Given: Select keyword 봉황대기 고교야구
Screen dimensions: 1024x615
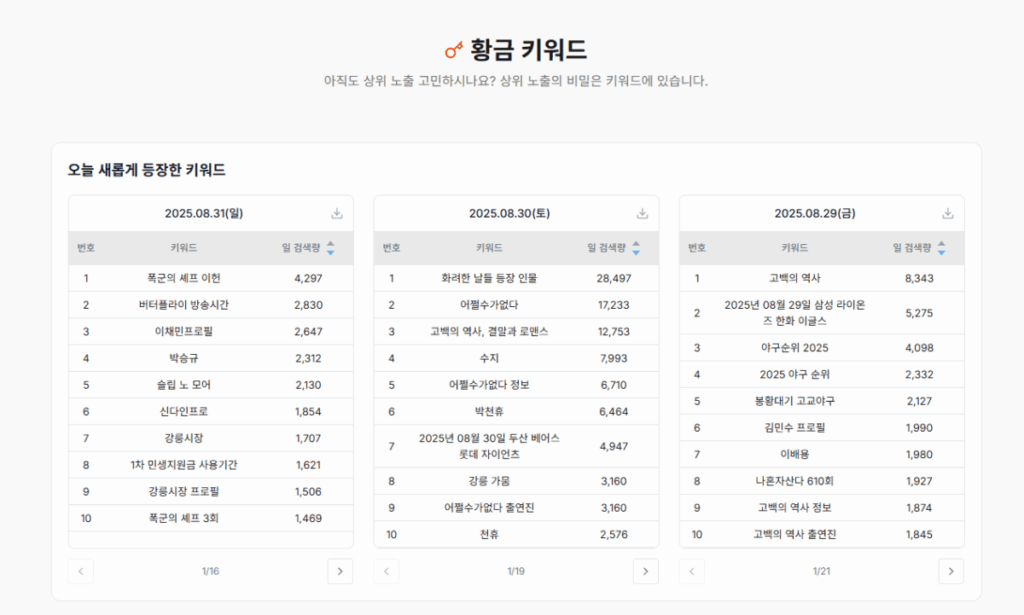Looking at the screenshot, I should [x=795, y=402].
